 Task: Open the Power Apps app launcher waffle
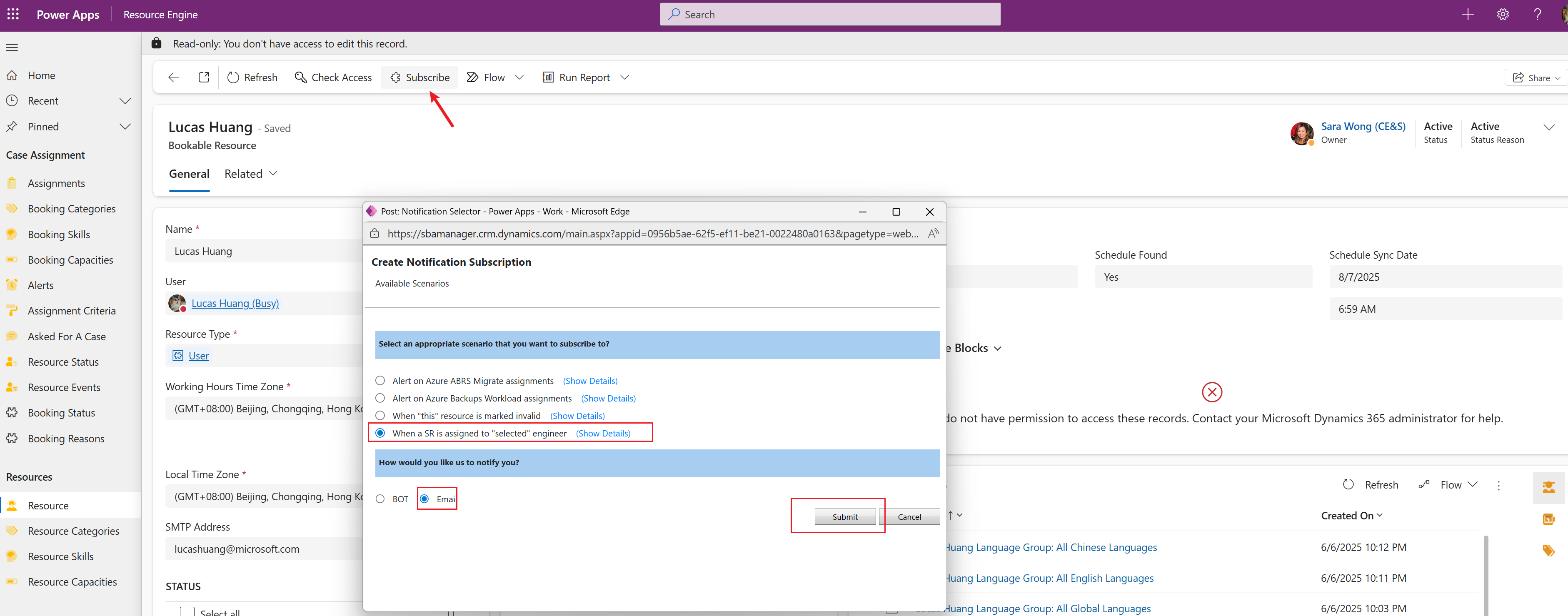(x=13, y=14)
